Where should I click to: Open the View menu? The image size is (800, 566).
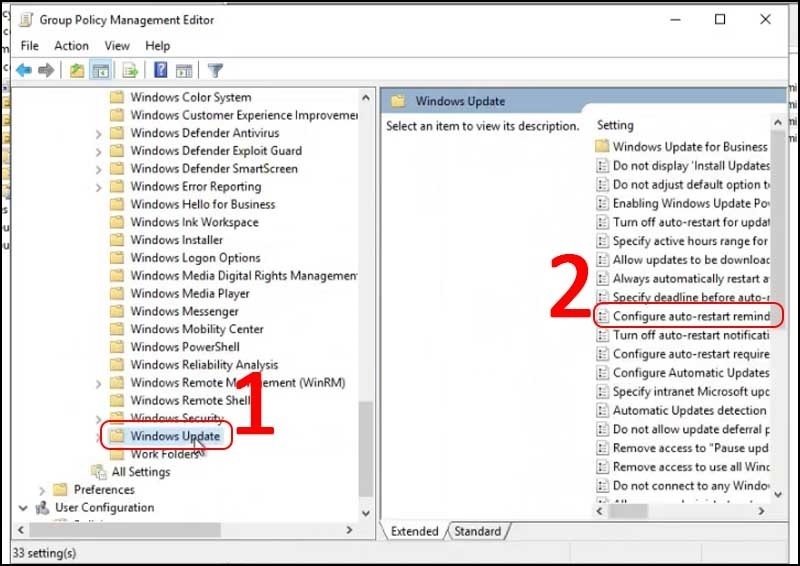click(117, 46)
